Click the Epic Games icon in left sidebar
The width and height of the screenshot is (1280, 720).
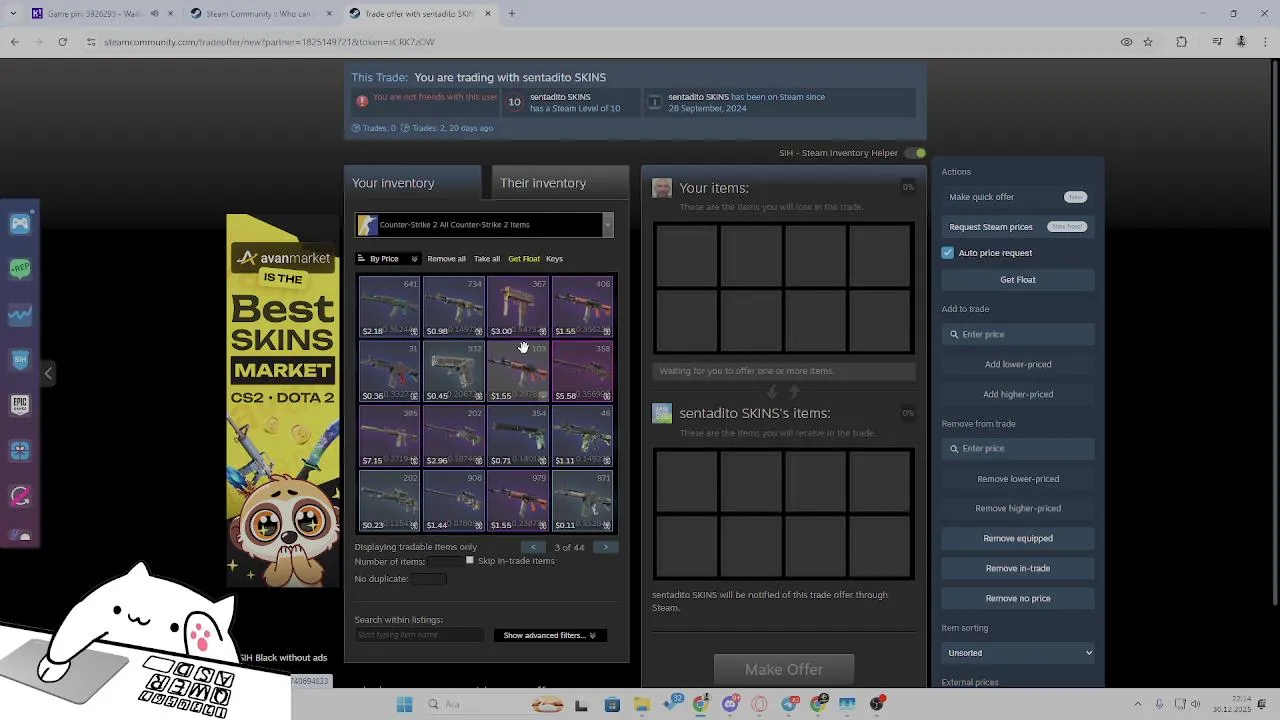tap(20, 404)
